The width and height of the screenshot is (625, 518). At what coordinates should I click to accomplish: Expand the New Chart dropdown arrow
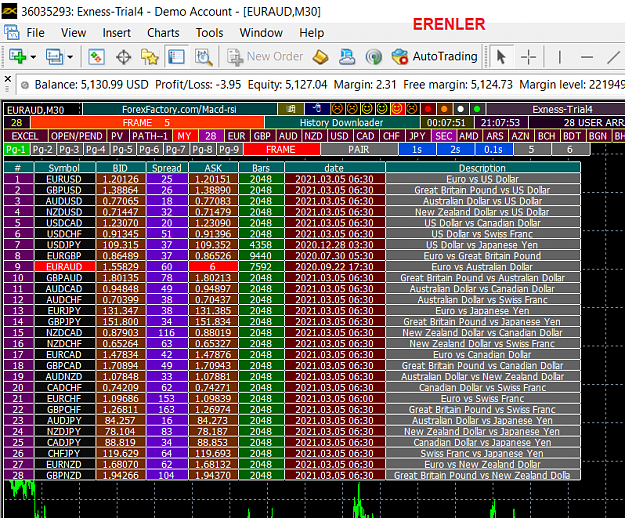click(33, 57)
